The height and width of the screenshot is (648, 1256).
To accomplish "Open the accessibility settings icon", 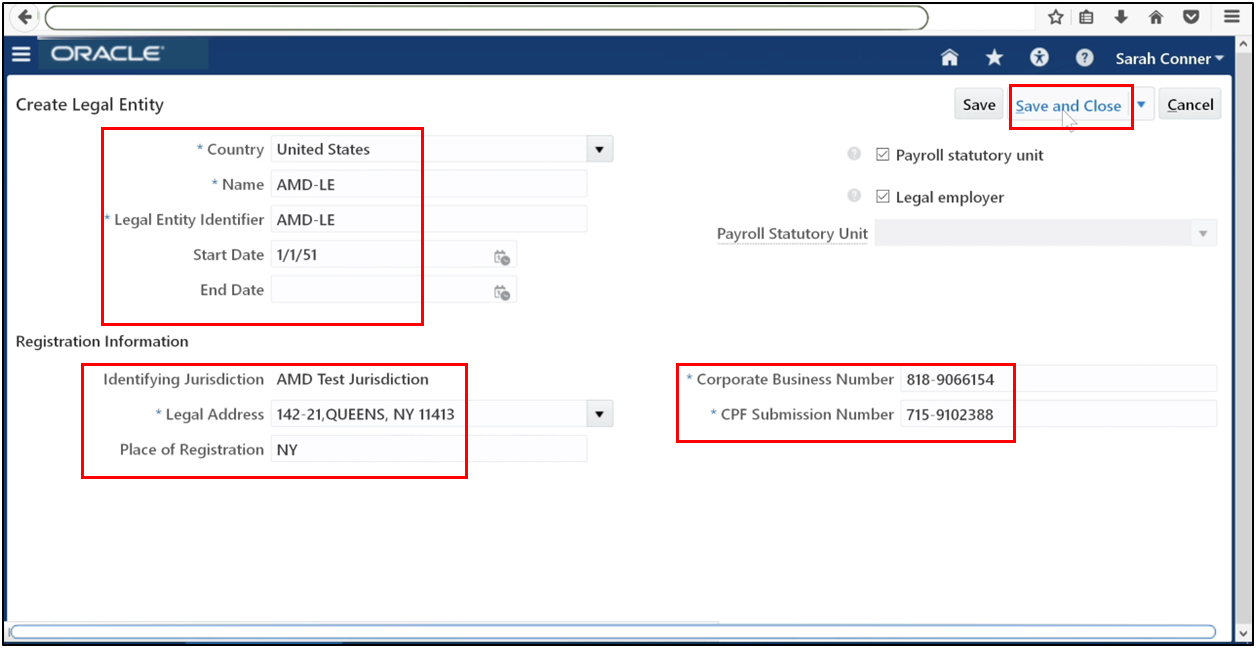I will pyautogui.click(x=1038, y=57).
